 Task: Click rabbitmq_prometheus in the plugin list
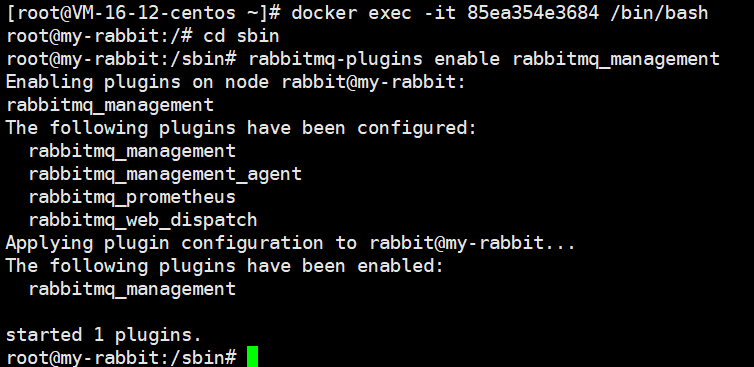click(x=132, y=197)
